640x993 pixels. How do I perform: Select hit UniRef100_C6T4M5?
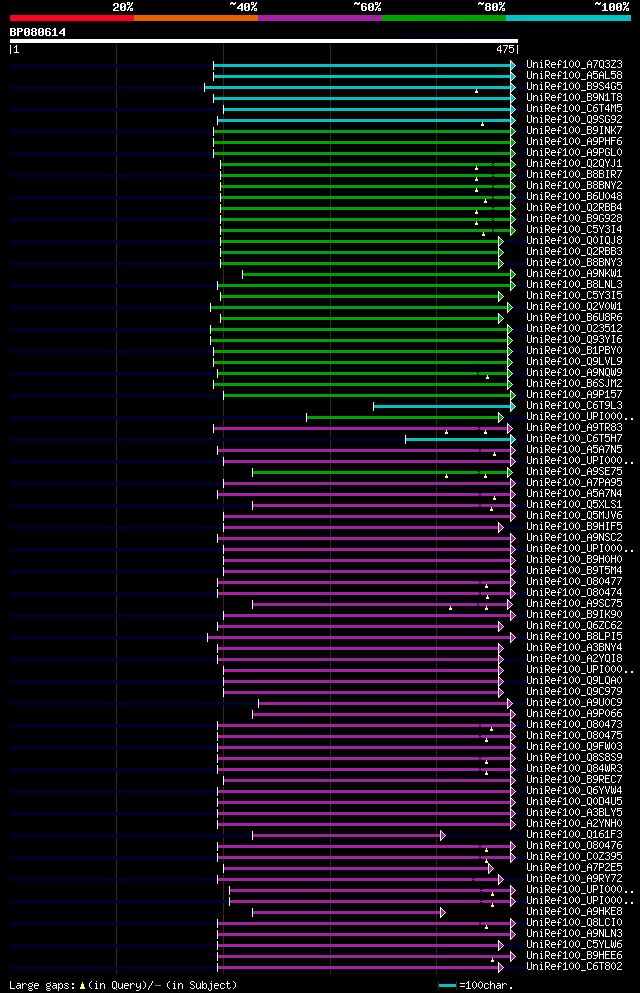pyautogui.click(x=574, y=108)
